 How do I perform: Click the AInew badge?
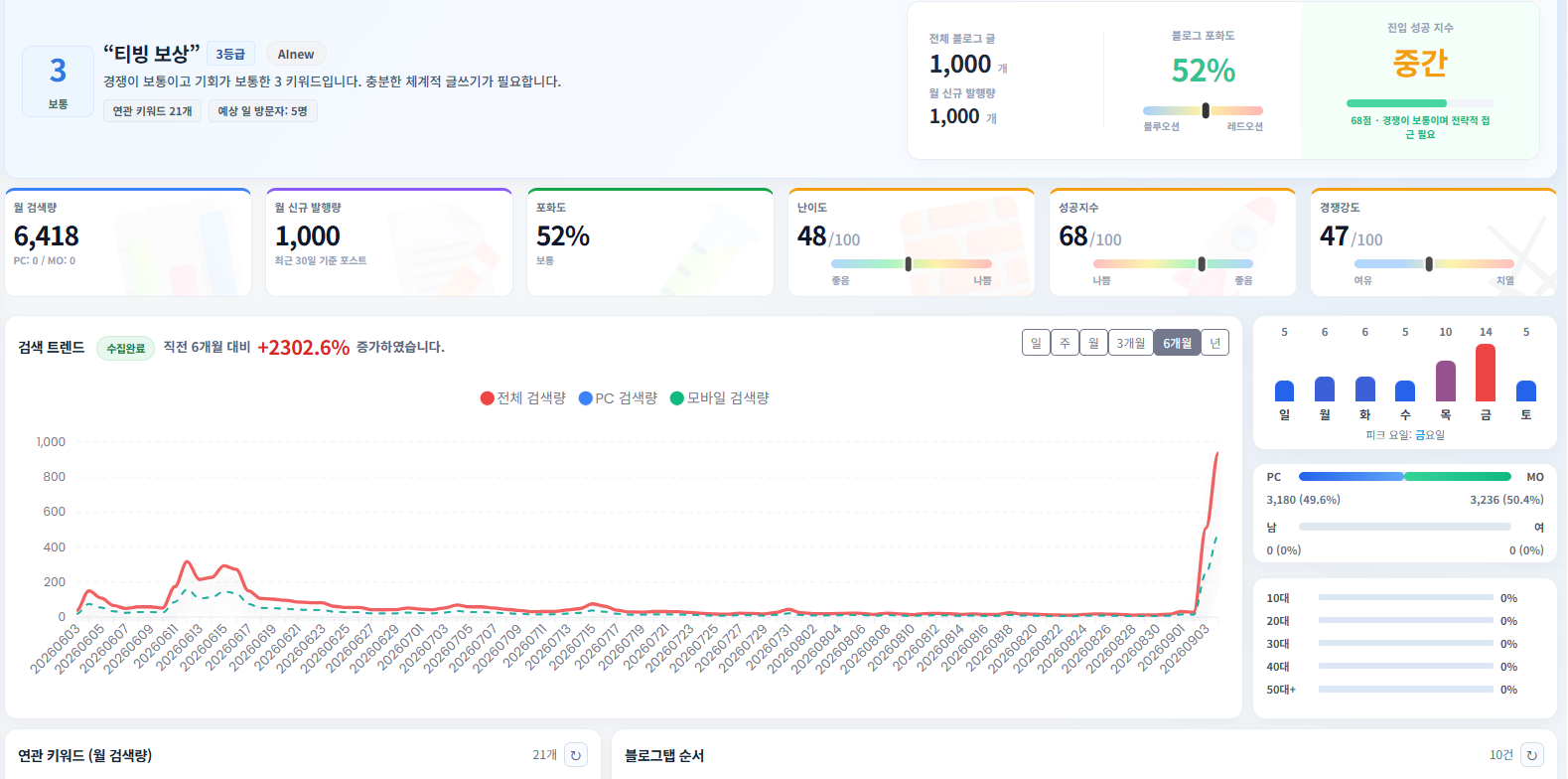(x=296, y=55)
